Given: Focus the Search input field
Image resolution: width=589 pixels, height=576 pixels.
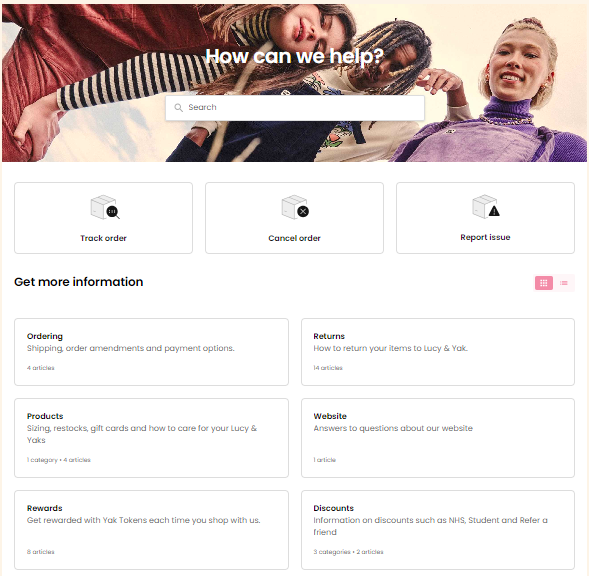Looking at the screenshot, I should 295,108.
